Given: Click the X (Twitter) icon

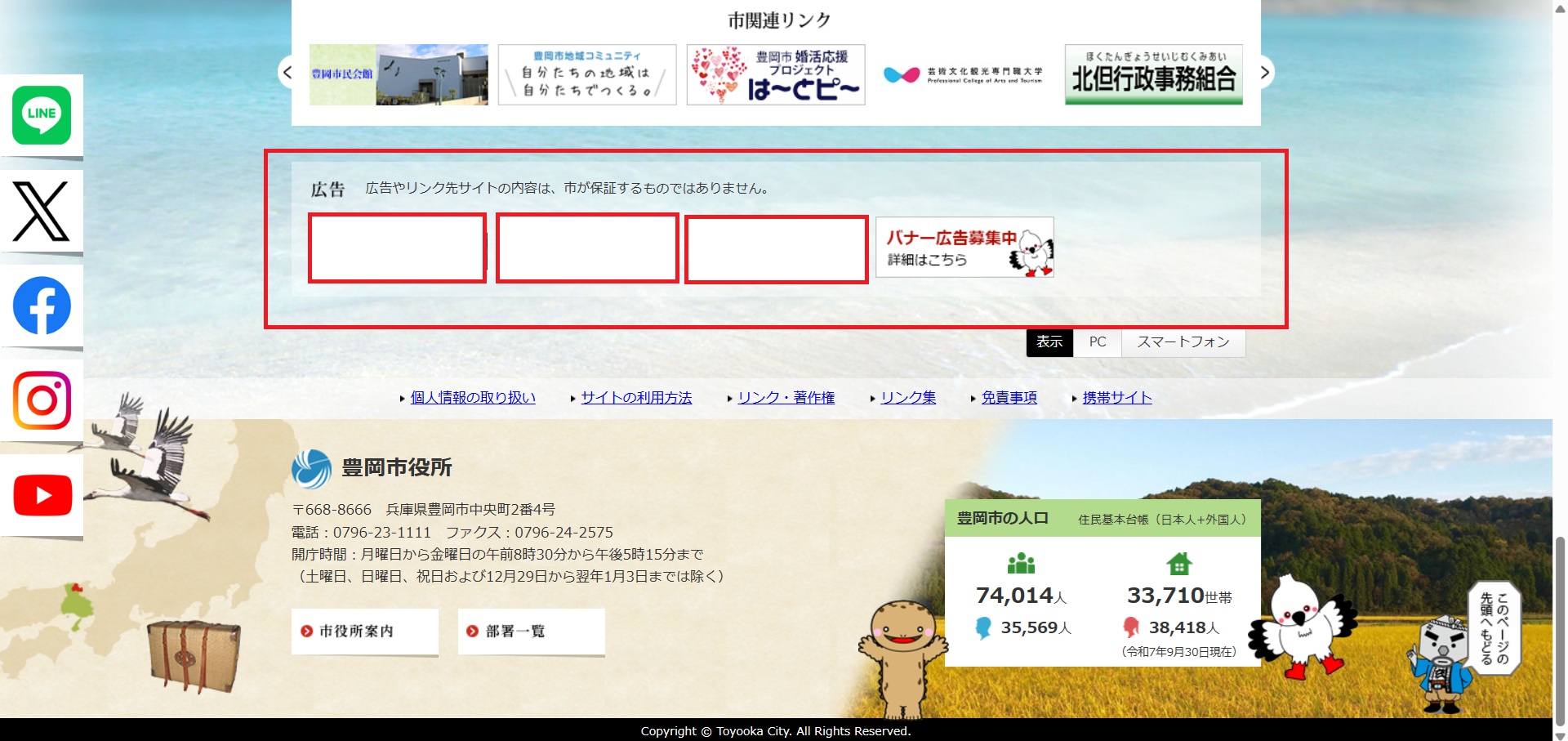Looking at the screenshot, I should coord(42,212).
